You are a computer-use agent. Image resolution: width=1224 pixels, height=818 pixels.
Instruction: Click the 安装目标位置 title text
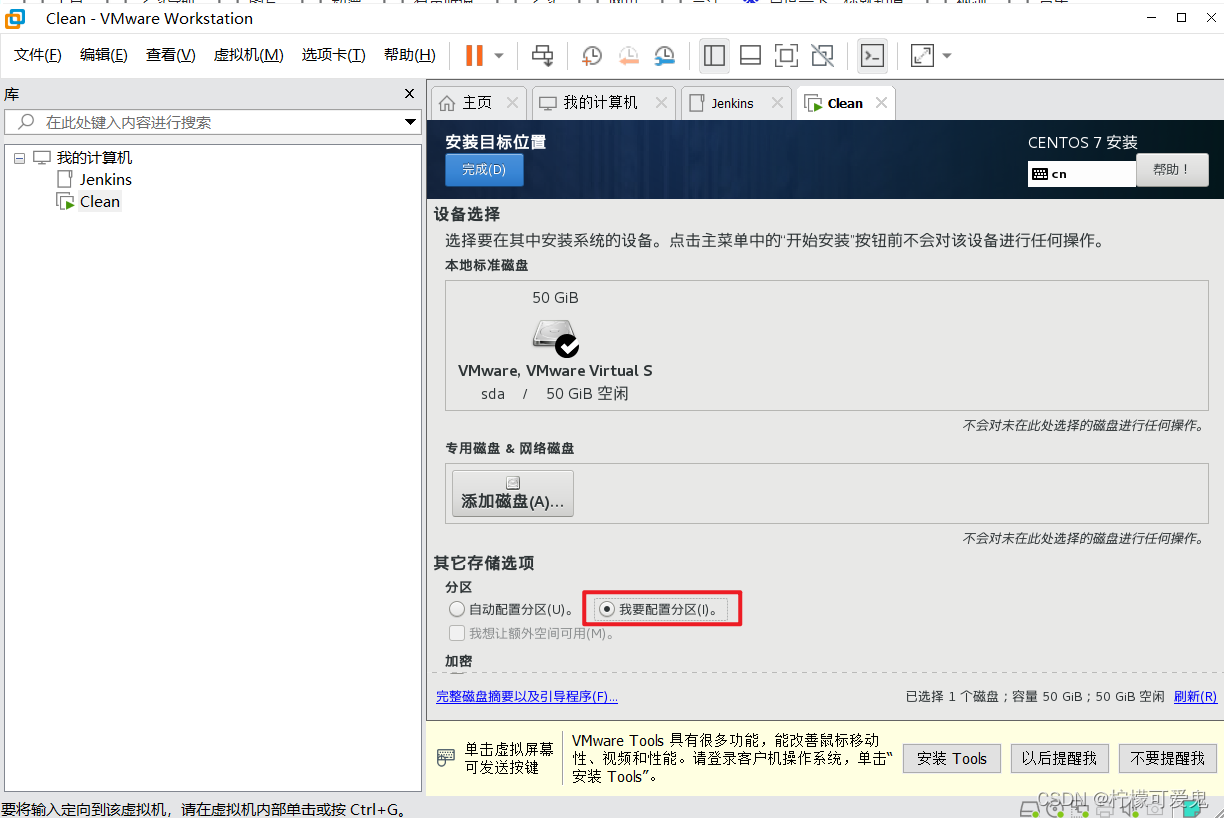[x=496, y=142]
